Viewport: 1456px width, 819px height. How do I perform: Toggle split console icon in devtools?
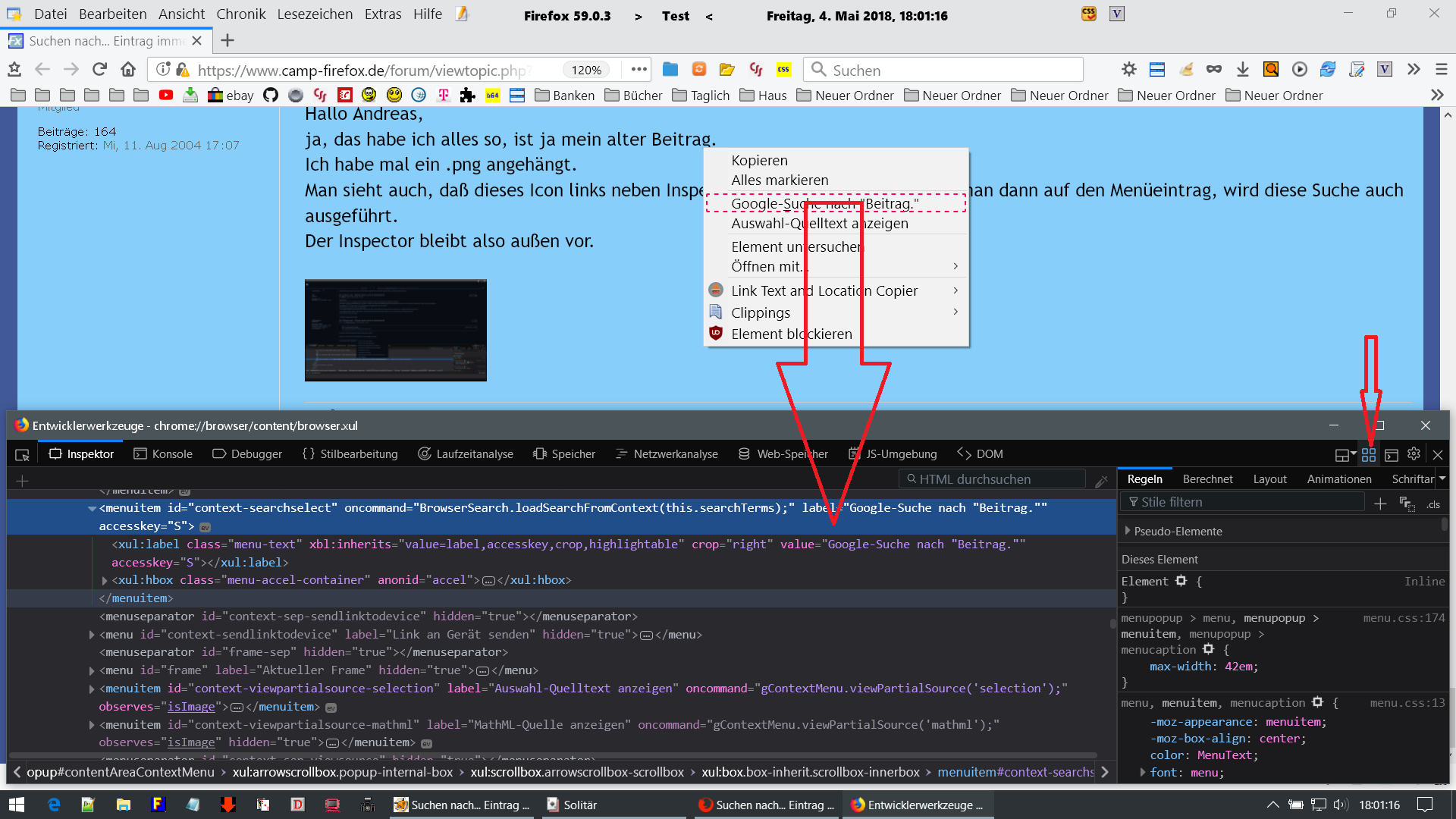point(1392,454)
